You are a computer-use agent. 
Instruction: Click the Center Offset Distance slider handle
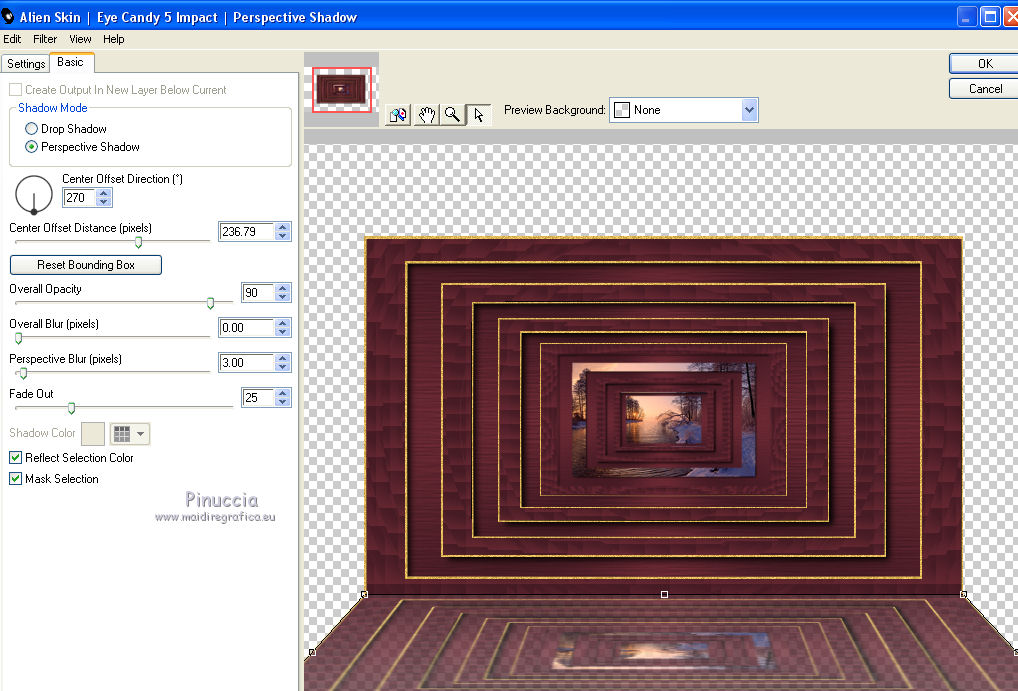click(138, 242)
